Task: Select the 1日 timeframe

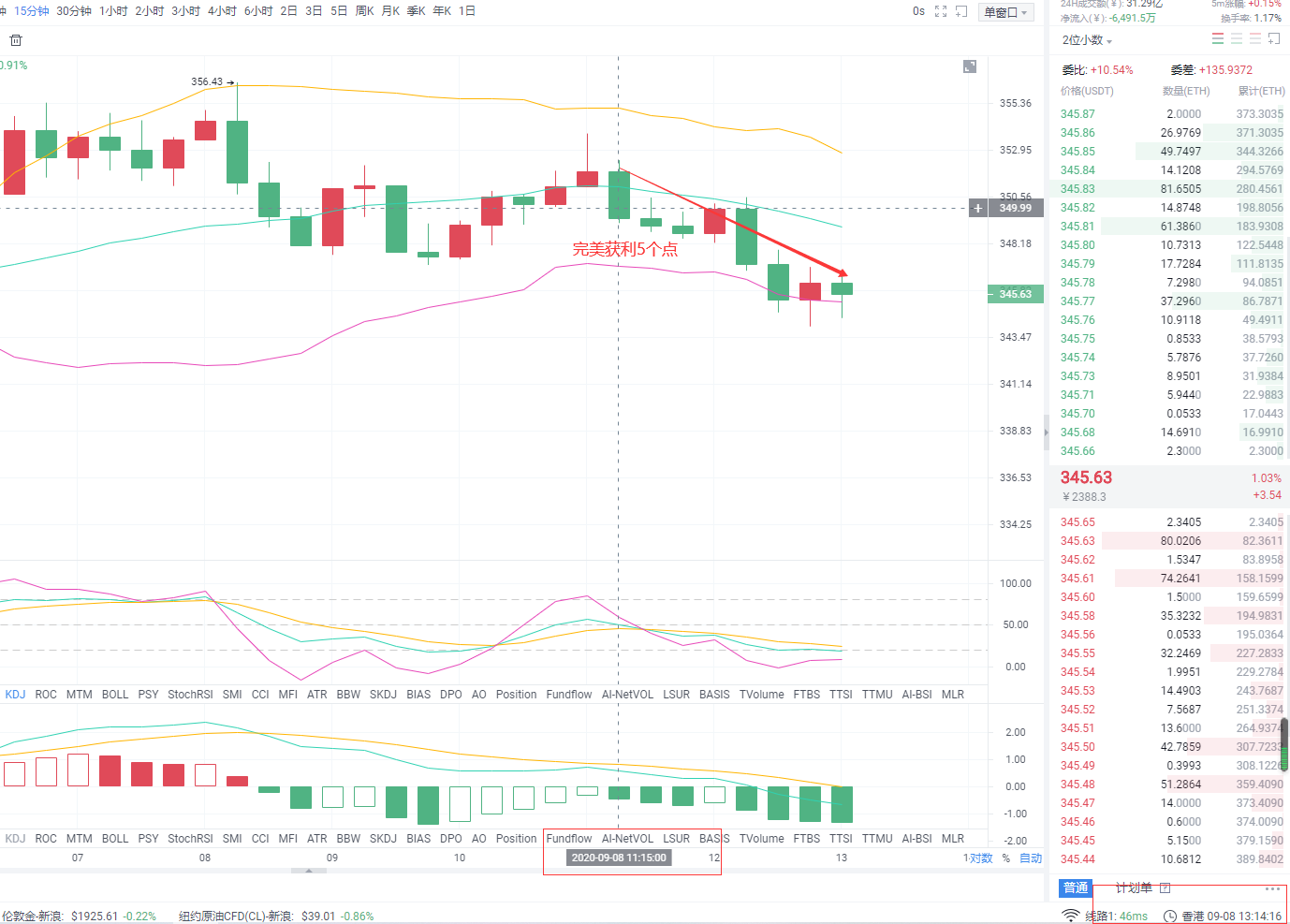Action: click(467, 11)
